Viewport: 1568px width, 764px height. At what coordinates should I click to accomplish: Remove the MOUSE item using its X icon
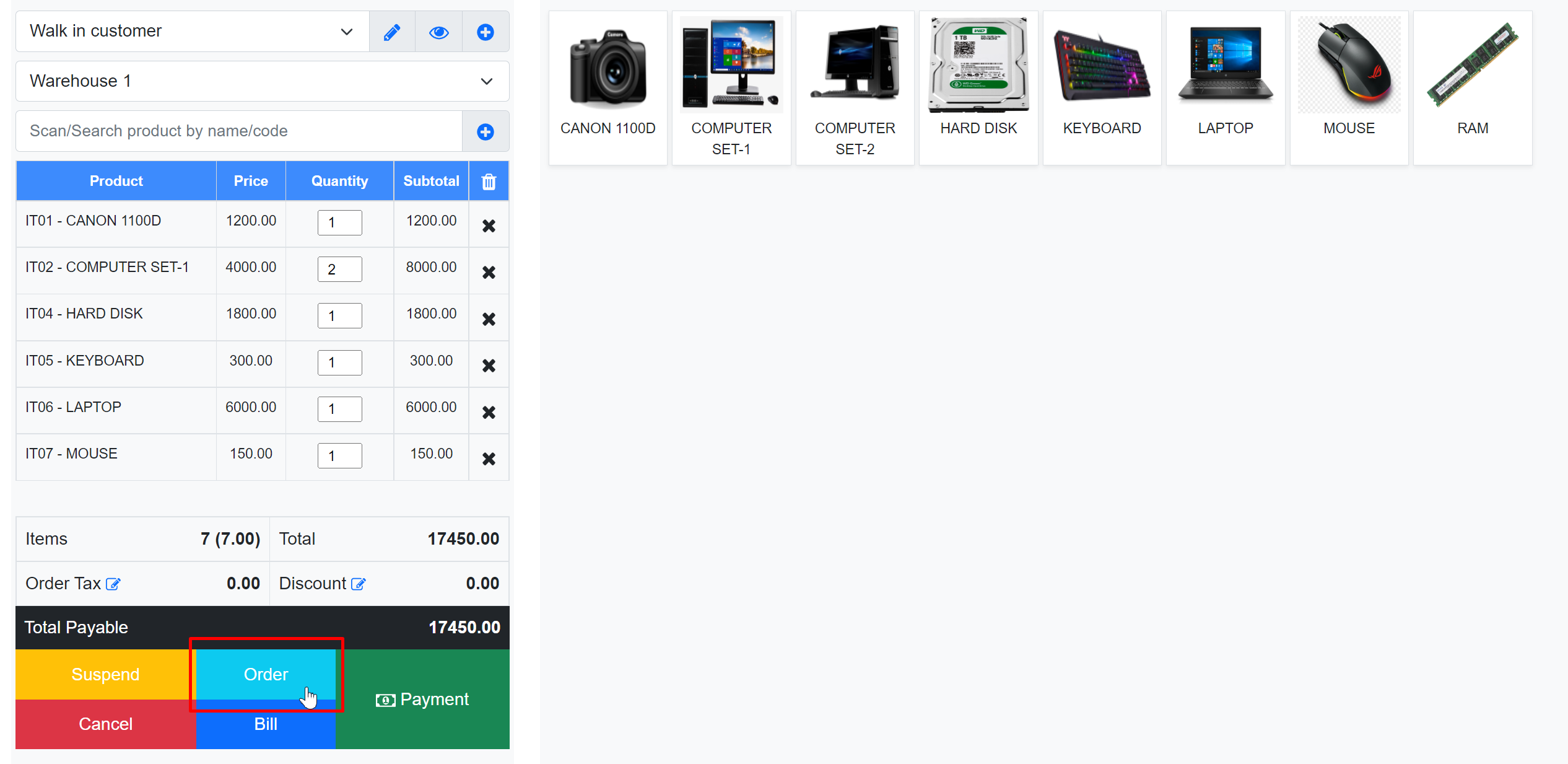click(x=489, y=458)
